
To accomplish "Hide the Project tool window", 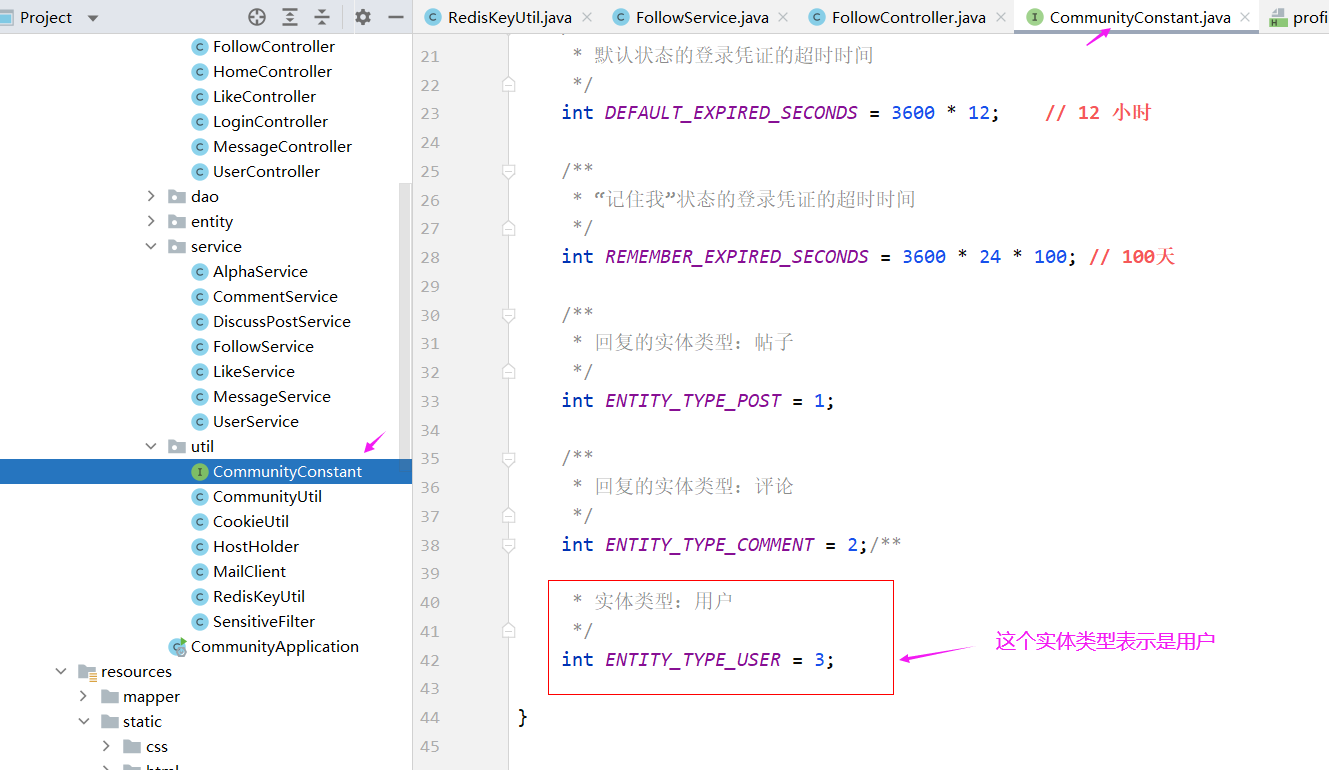I will 396,17.
